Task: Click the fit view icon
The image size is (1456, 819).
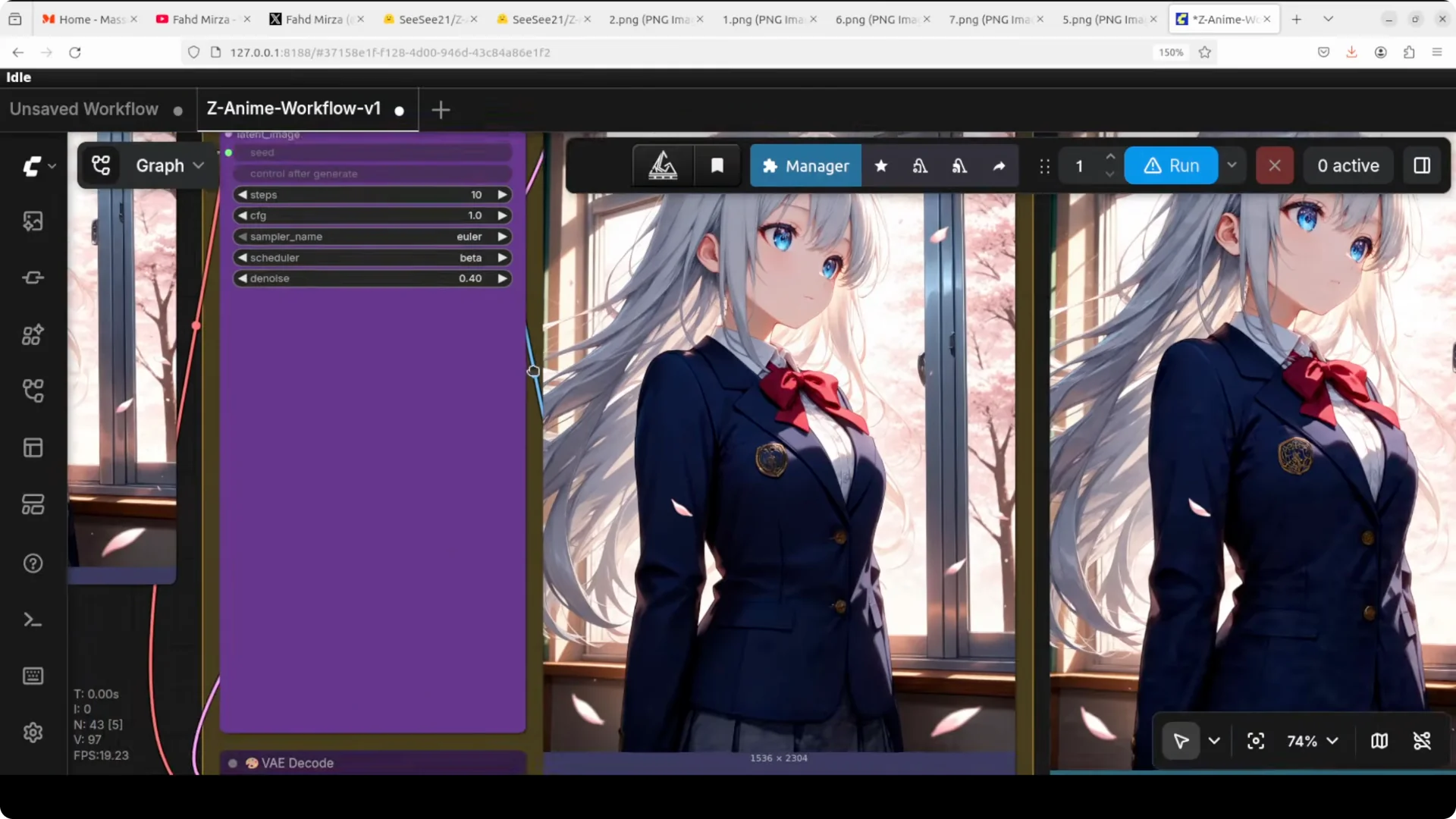Action: click(1256, 741)
